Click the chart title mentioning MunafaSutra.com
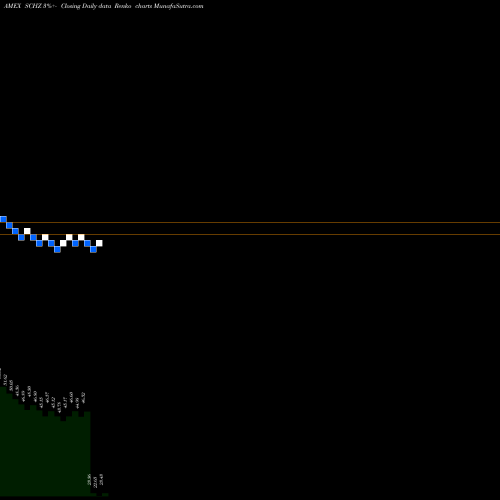 point(103,6)
